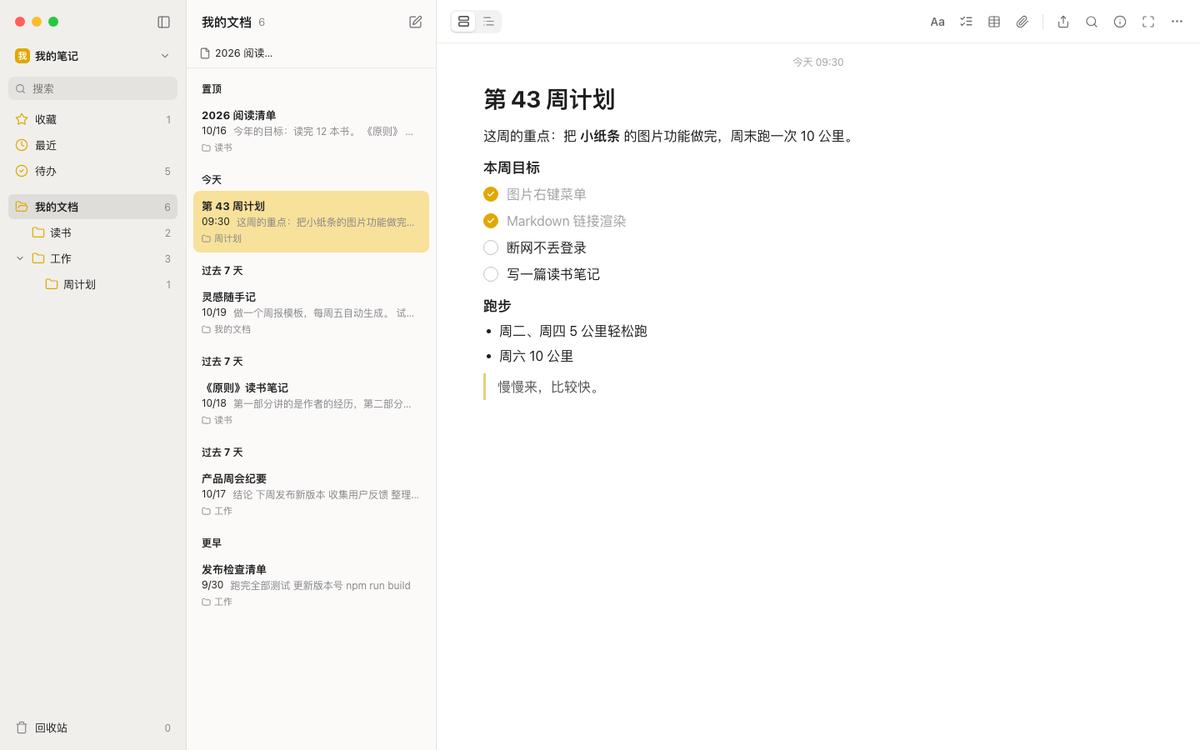The width and height of the screenshot is (1200, 750).
Task: Select the 2026 阅读… document tab
Action: click(236, 53)
